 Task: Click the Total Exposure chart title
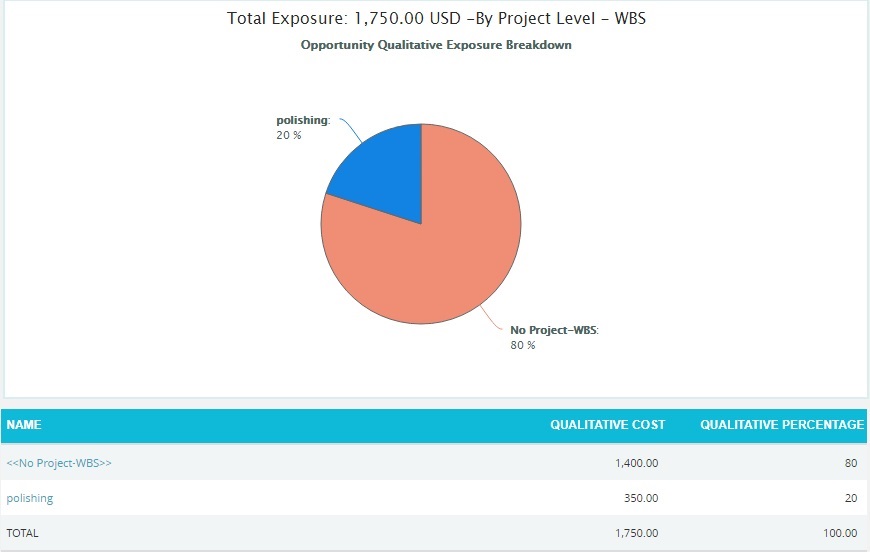click(x=436, y=18)
